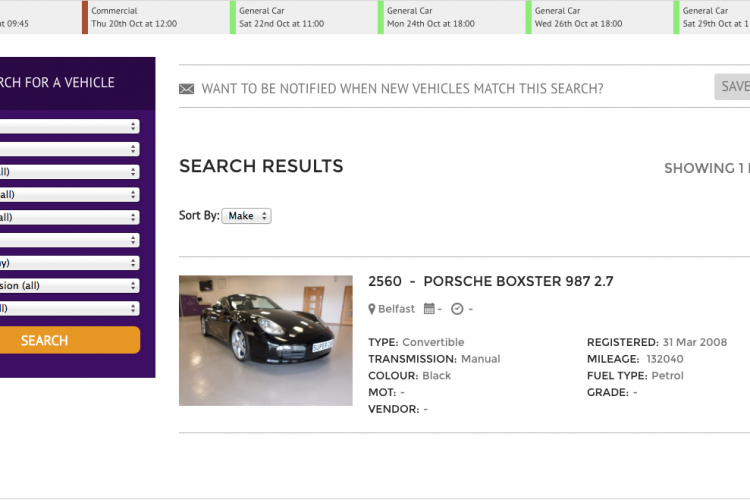Open the seventh sidebar filter dropdown
750x500 pixels.
[69, 263]
